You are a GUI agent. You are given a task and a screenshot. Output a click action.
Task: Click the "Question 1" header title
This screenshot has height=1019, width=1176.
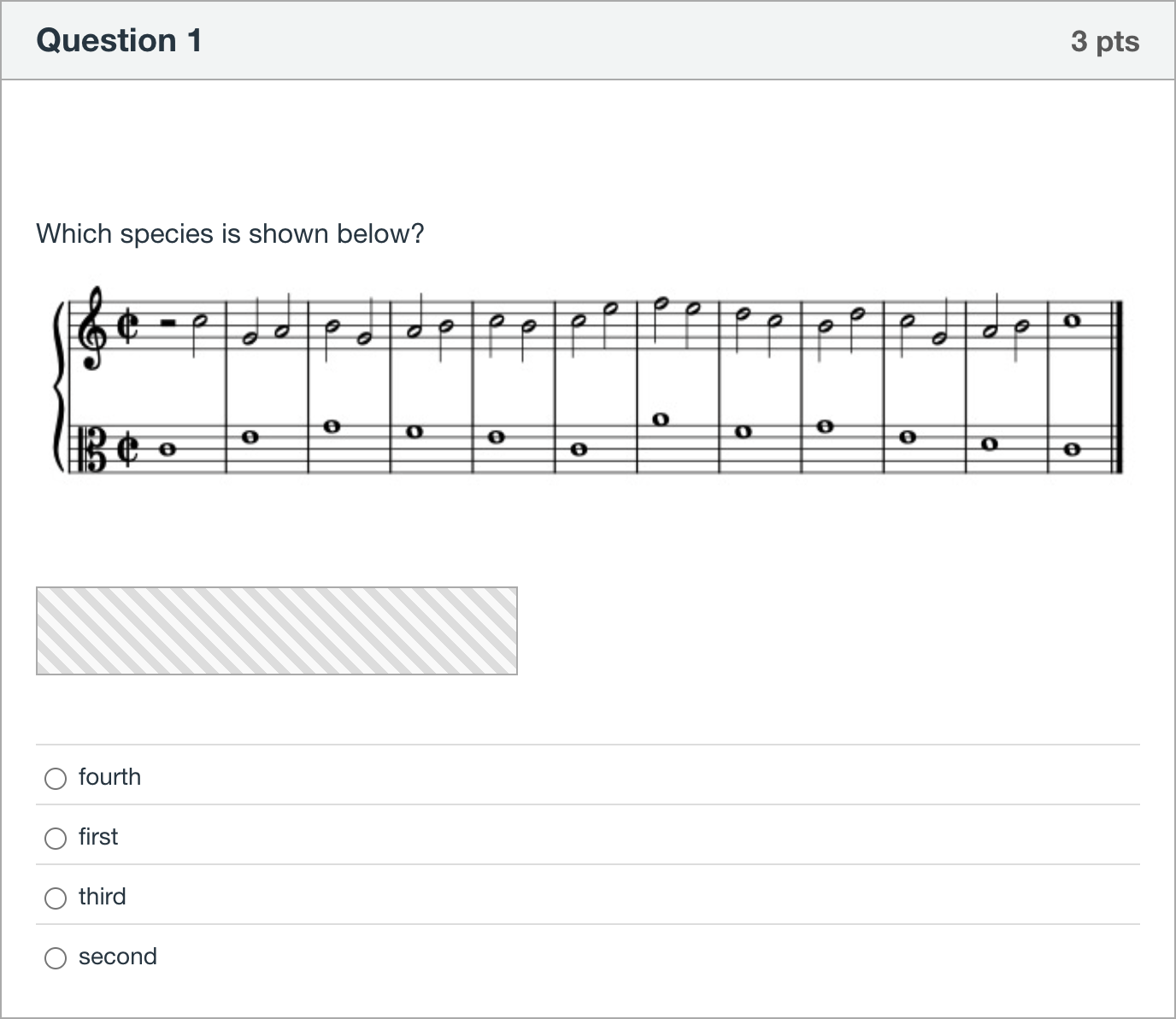coord(120,41)
